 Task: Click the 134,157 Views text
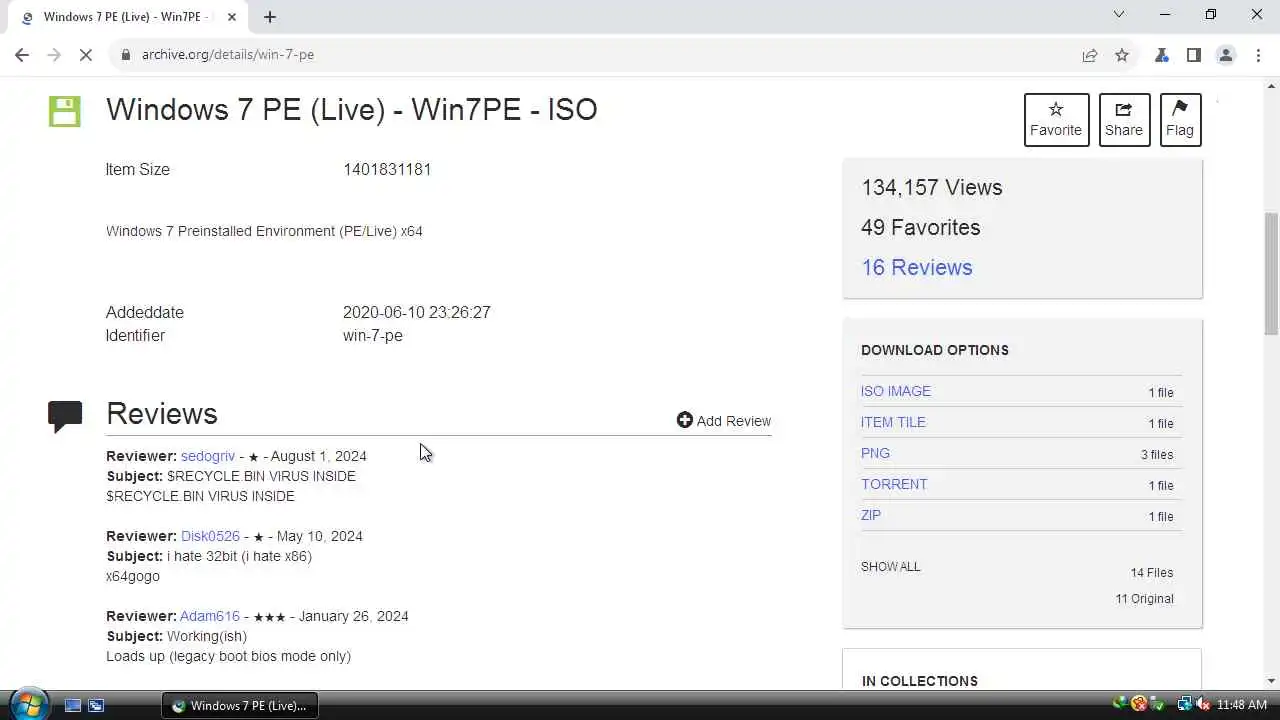click(931, 187)
